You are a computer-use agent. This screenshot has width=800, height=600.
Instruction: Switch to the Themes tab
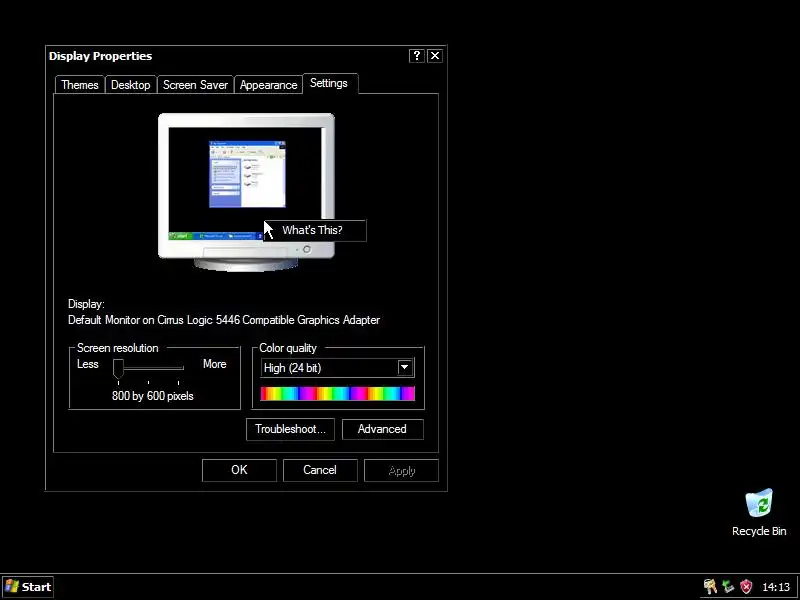click(80, 85)
